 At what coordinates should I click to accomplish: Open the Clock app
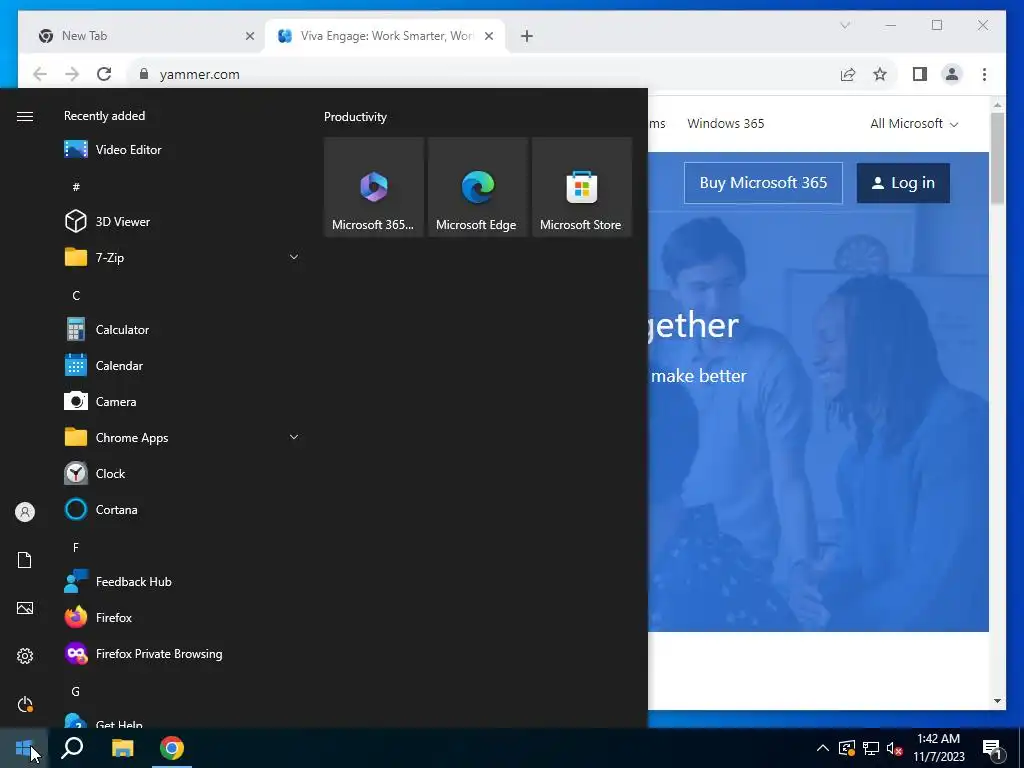[182, 473]
